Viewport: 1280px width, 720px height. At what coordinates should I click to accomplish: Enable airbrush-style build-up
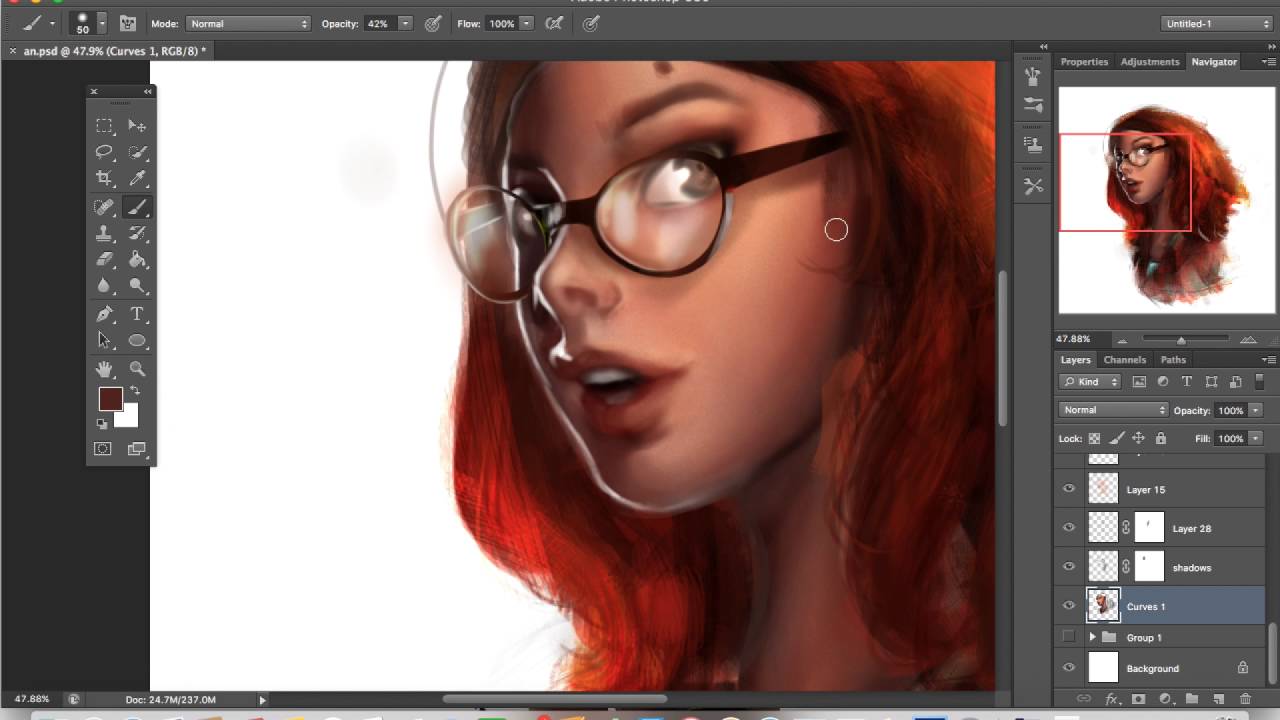click(x=554, y=23)
